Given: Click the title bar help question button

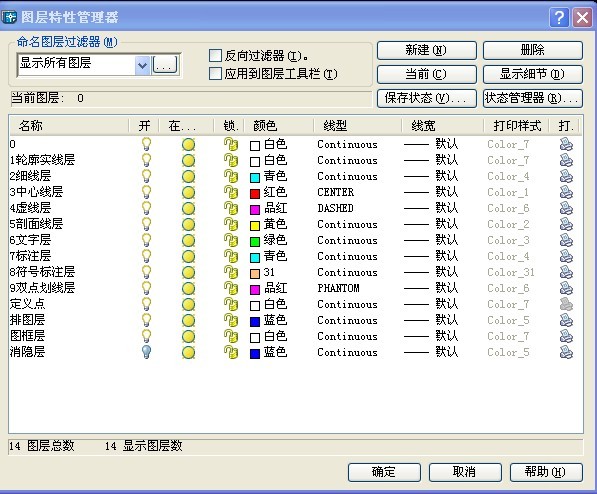Looking at the screenshot, I should tap(559, 17).
